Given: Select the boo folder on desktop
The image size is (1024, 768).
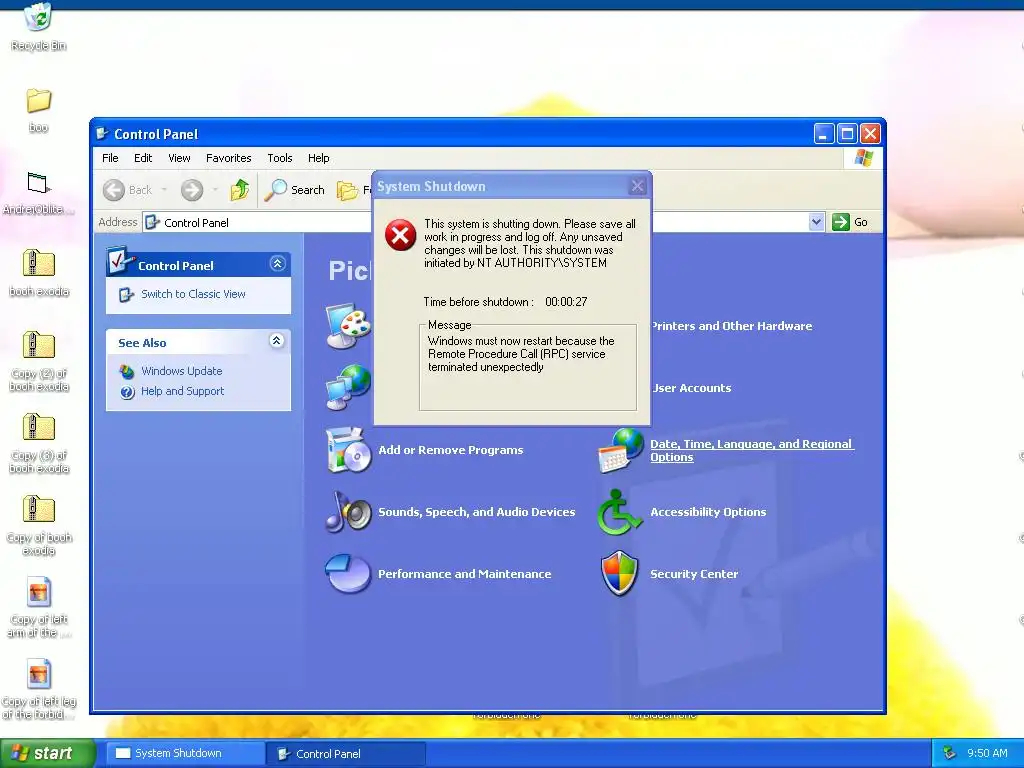Looking at the screenshot, I should [x=39, y=101].
